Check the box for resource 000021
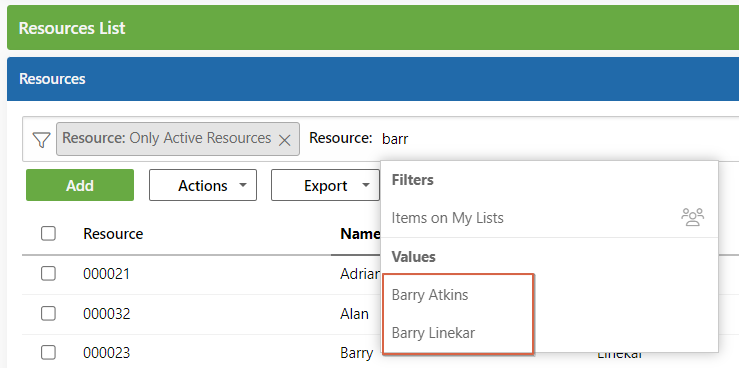 point(48,273)
